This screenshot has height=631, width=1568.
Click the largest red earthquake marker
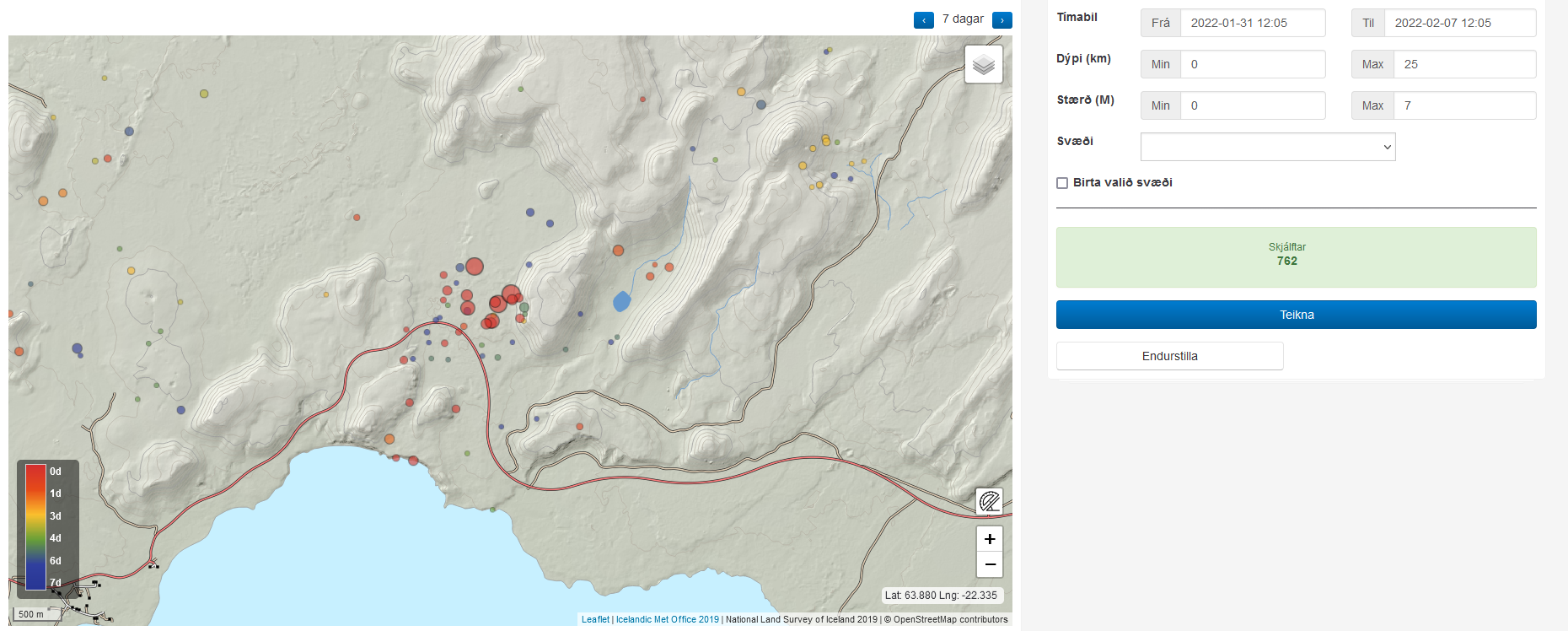pyautogui.click(x=475, y=267)
